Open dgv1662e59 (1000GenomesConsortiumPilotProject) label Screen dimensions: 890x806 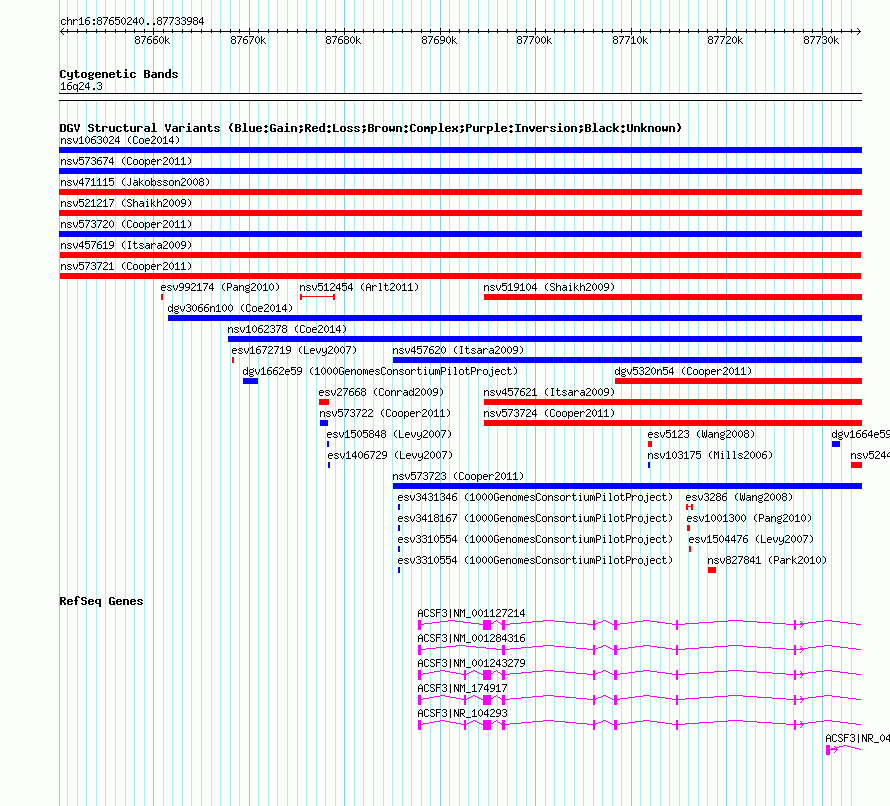[x=380, y=371]
